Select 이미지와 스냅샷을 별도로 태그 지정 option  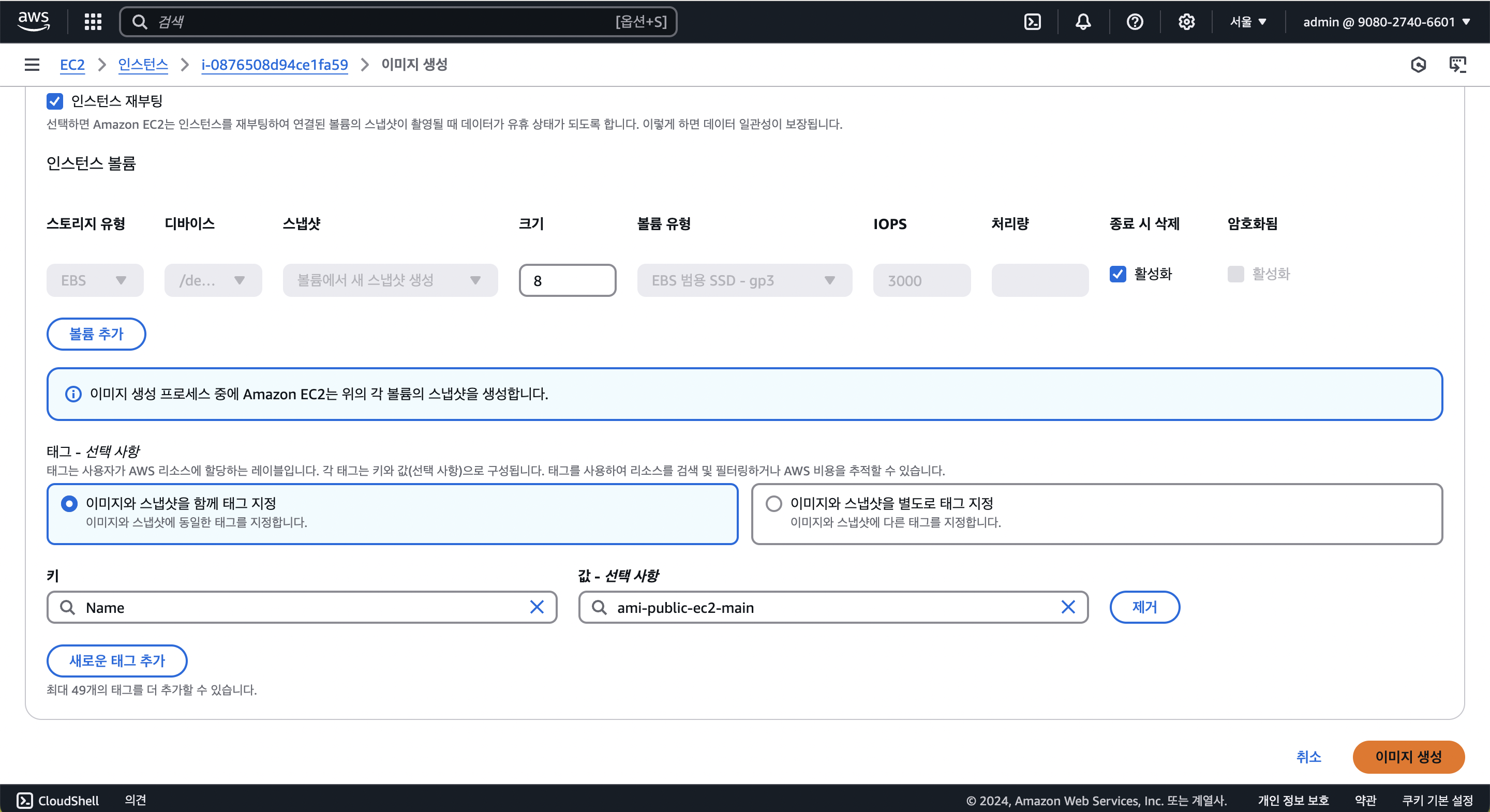[773, 504]
